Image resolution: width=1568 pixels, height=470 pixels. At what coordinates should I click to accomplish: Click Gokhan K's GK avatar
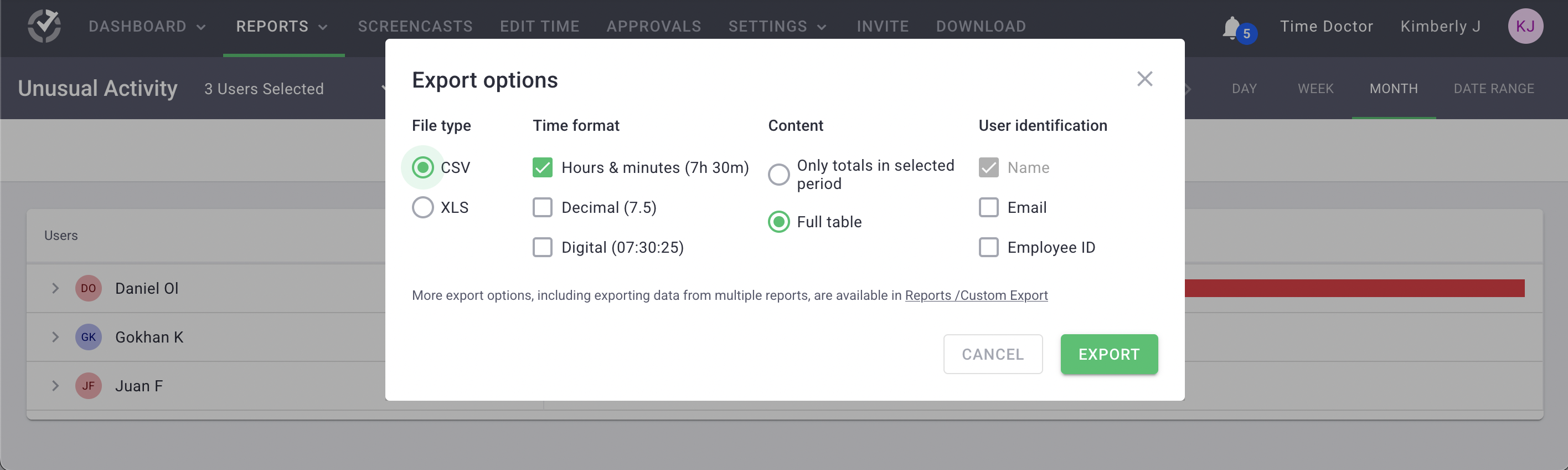click(x=88, y=337)
